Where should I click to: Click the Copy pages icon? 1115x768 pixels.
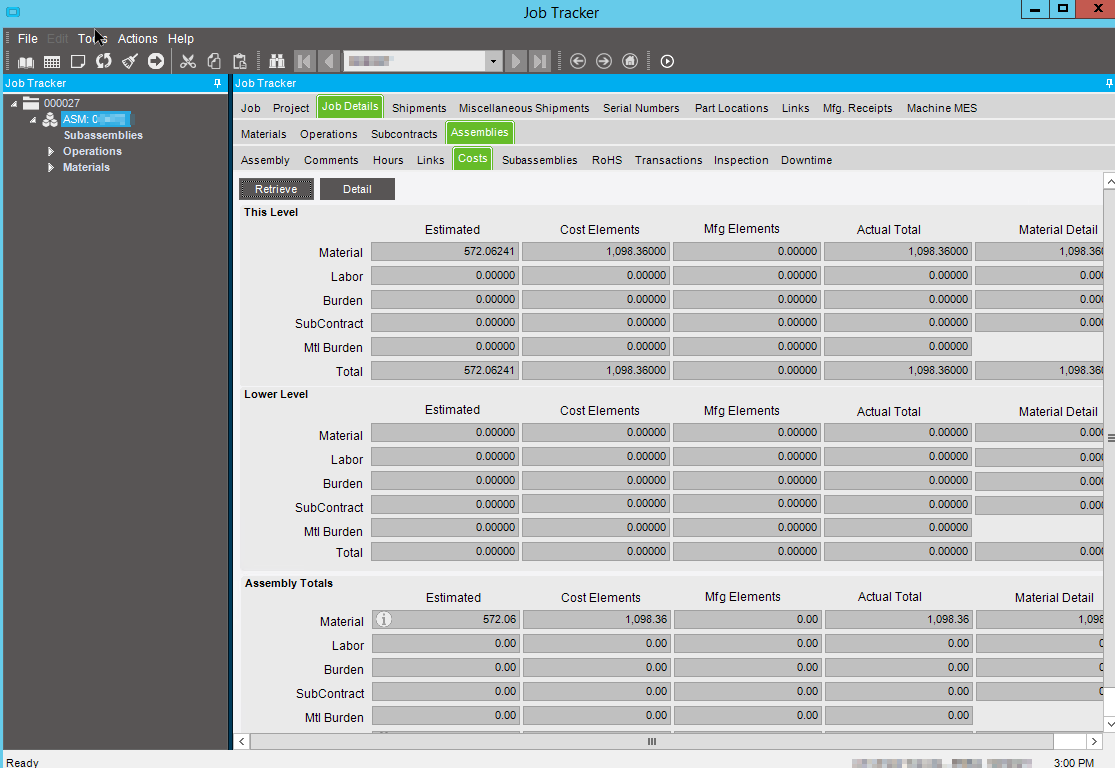point(214,61)
